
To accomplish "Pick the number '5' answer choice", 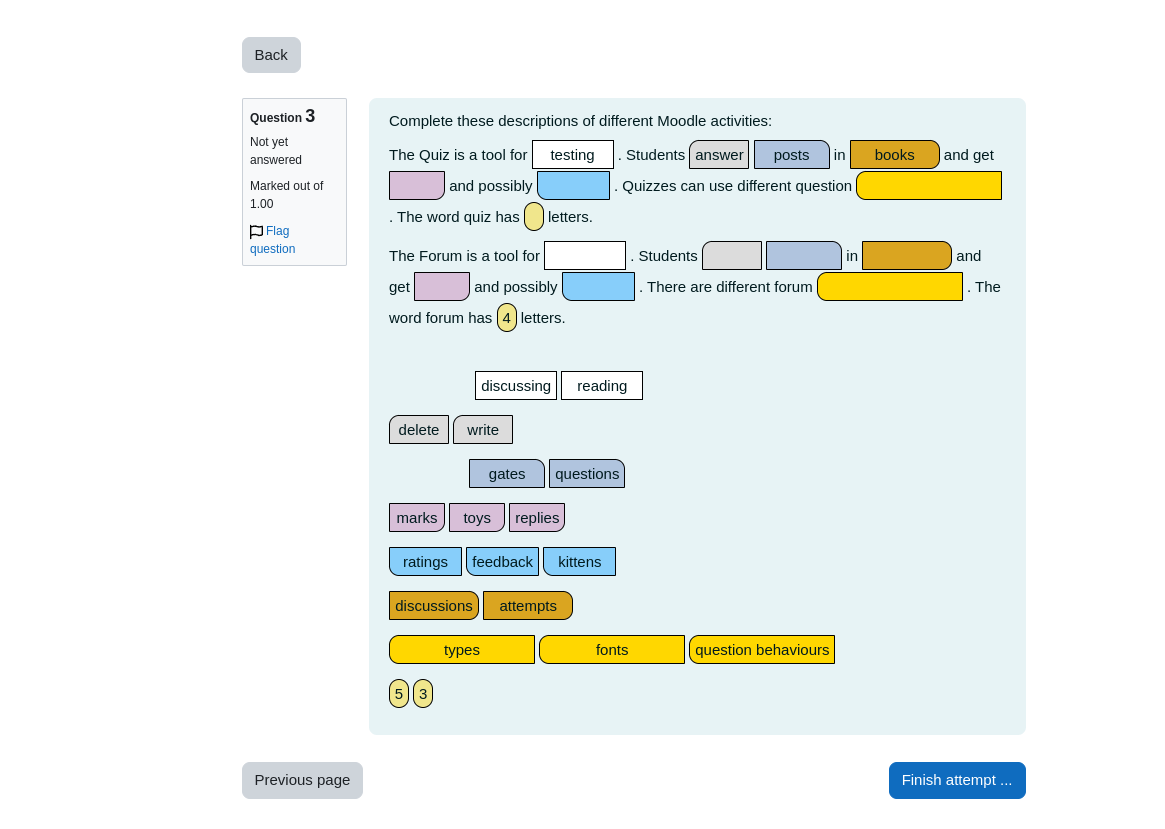I will (399, 693).
